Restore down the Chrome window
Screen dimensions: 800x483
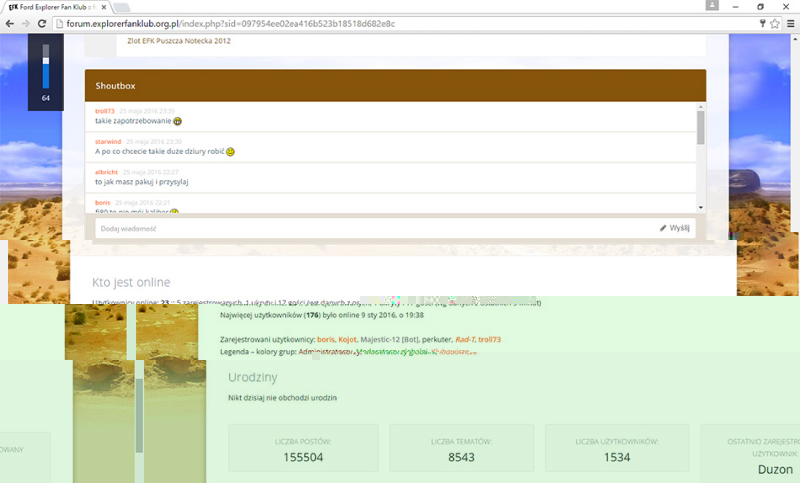click(x=760, y=7)
